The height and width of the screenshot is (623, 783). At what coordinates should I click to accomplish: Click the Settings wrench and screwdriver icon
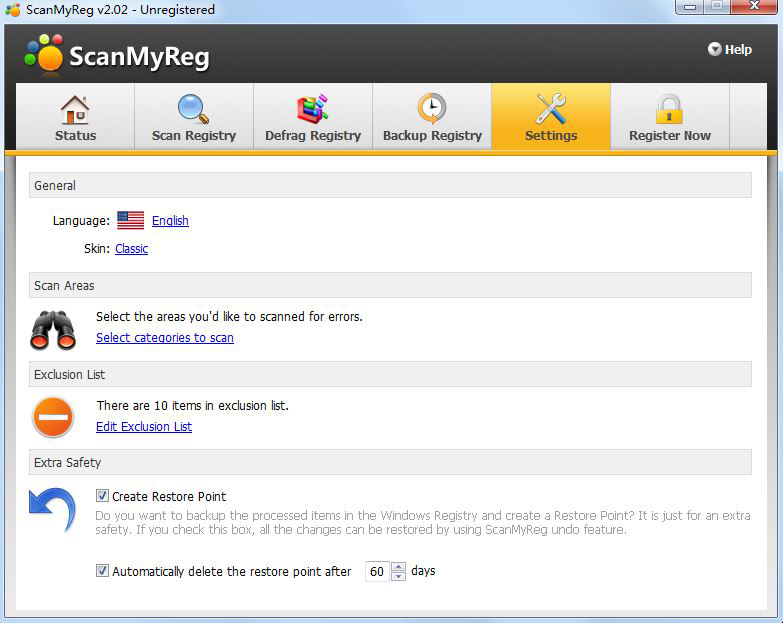click(x=551, y=108)
